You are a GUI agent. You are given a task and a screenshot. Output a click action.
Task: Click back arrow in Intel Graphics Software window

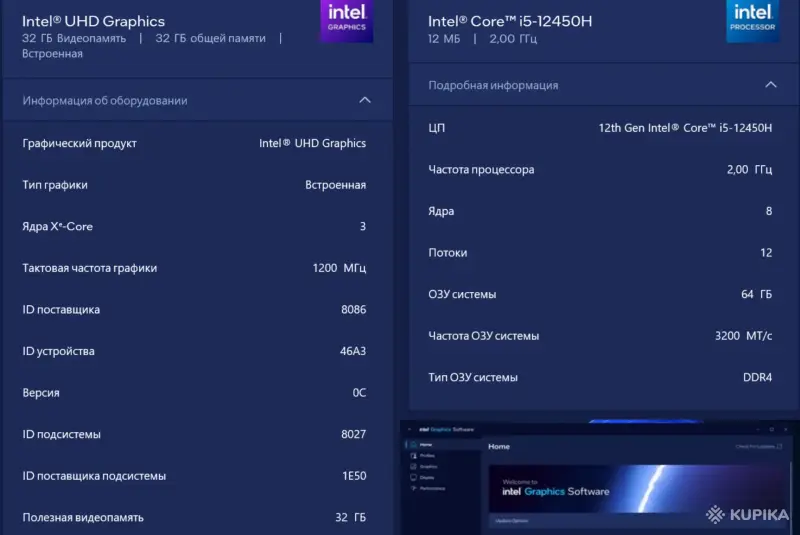coord(409,429)
